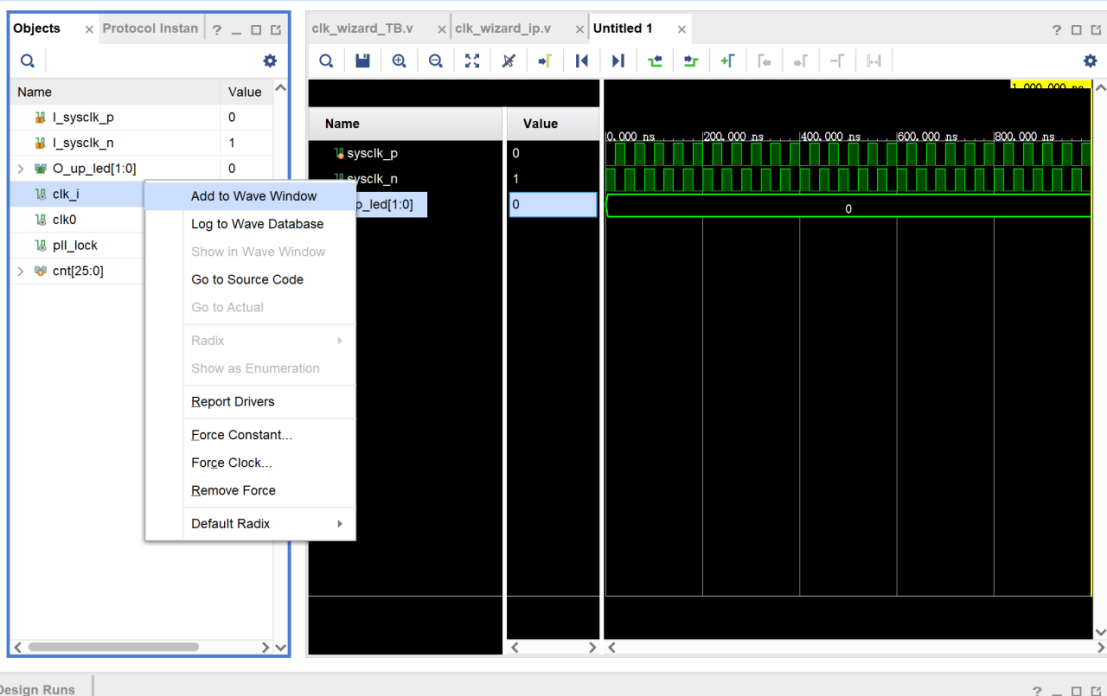This screenshot has height=696, width=1107.
Task: Choose Add to Wave Window
Action: (250, 196)
